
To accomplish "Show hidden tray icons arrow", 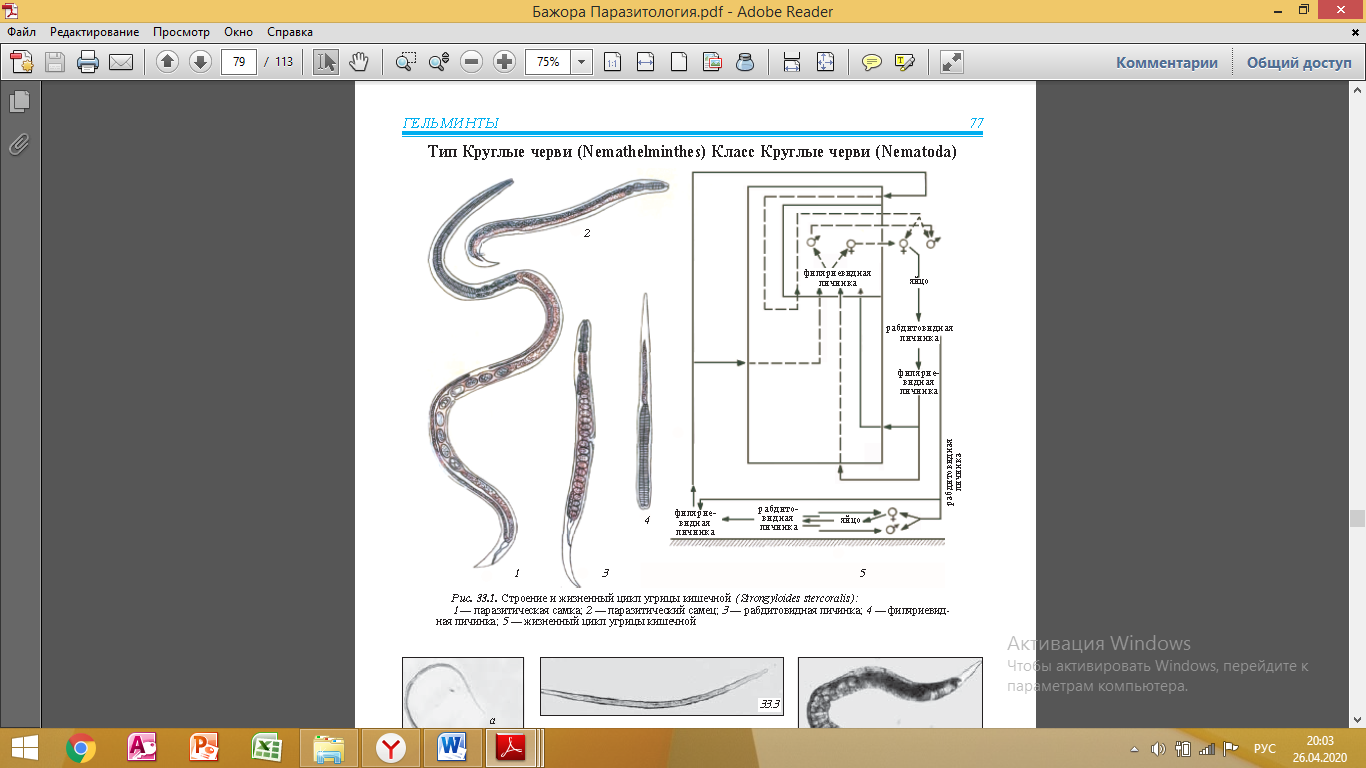I will pyautogui.click(x=1136, y=748).
